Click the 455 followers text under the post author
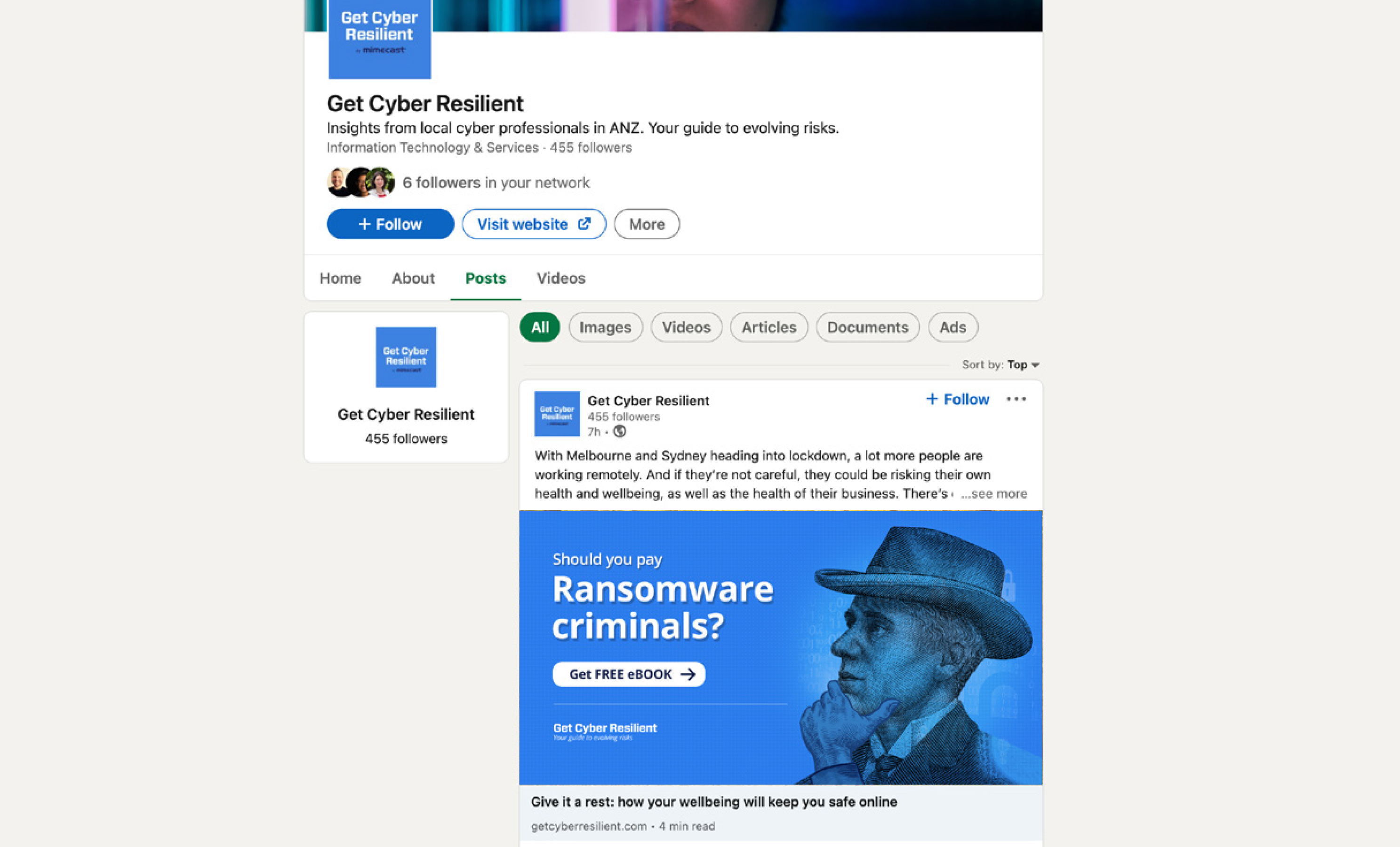Image resolution: width=1400 pixels, height=847 pixels. pyautogui.click(x=624, y=417)
